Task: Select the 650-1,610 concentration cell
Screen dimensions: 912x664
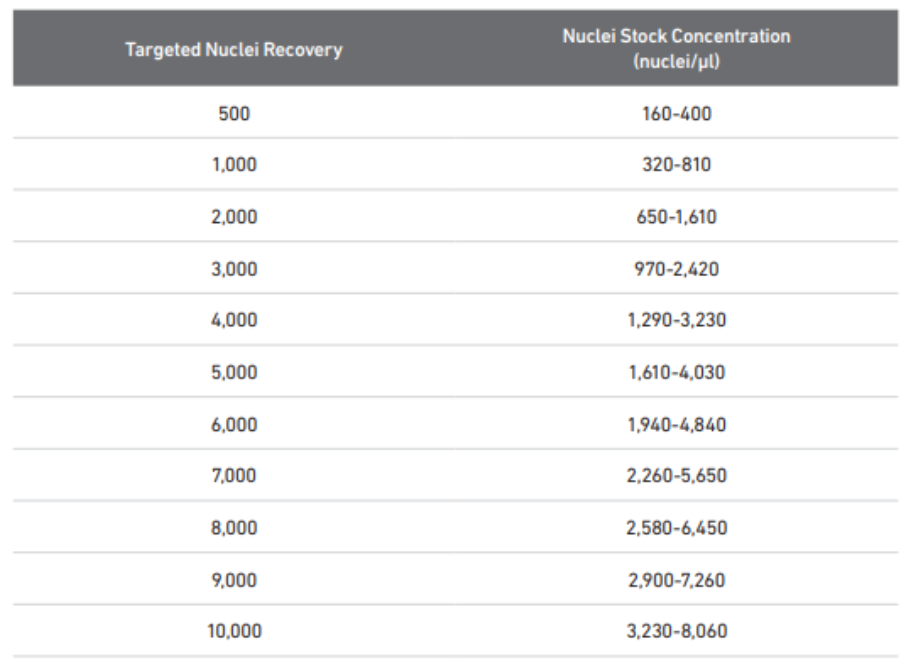Action: point(676,217)
